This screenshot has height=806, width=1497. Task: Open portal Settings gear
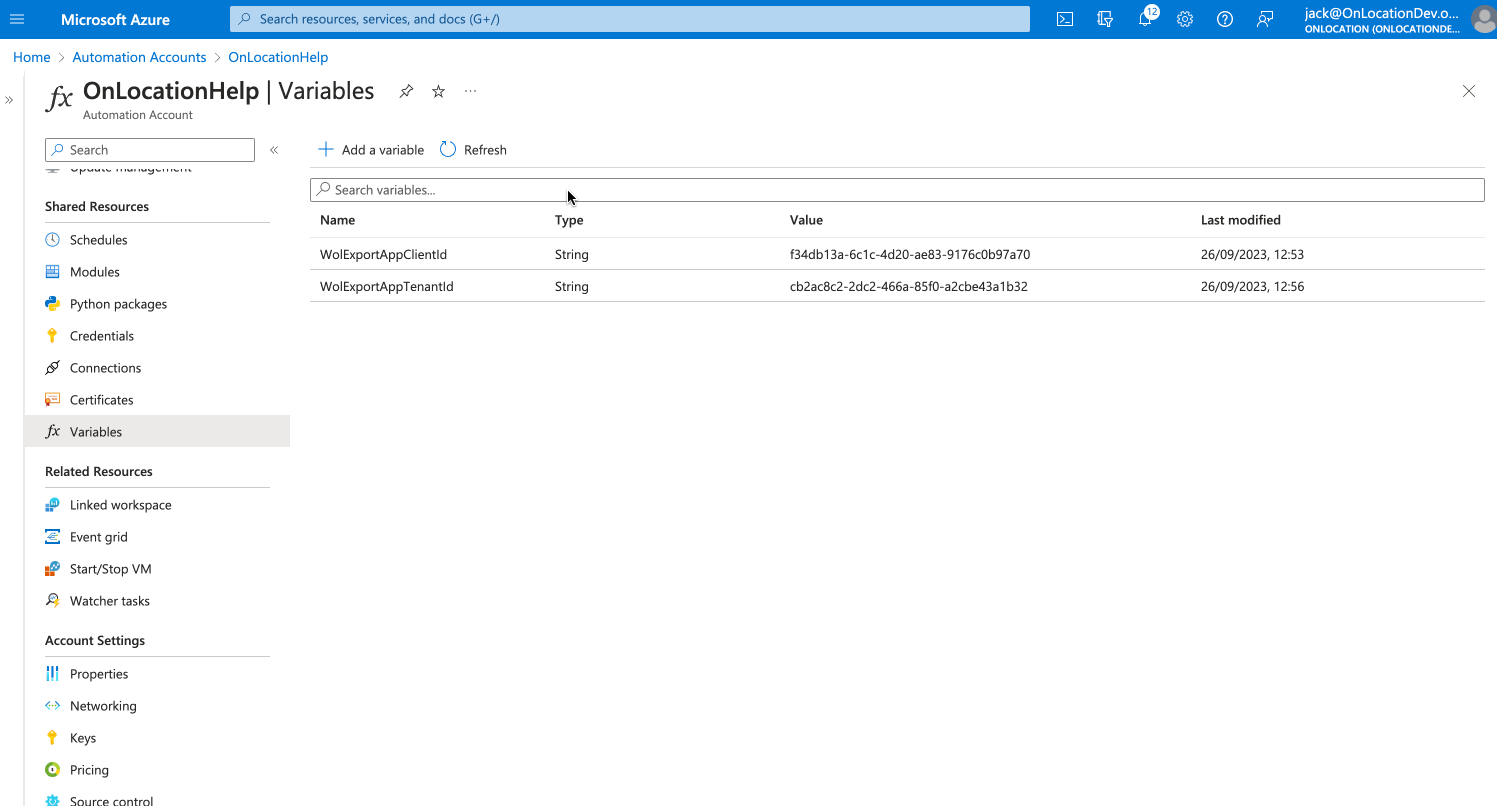1185,19
